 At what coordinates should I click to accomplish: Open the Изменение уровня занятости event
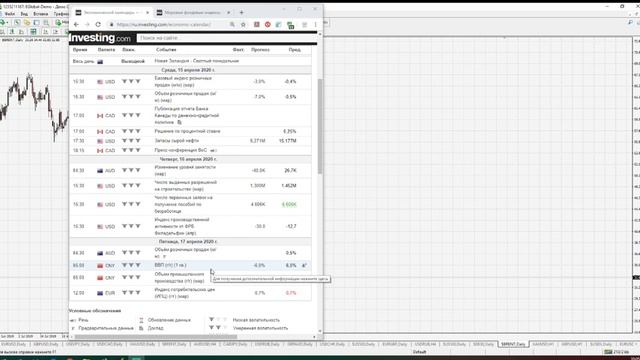pos(185,170)
